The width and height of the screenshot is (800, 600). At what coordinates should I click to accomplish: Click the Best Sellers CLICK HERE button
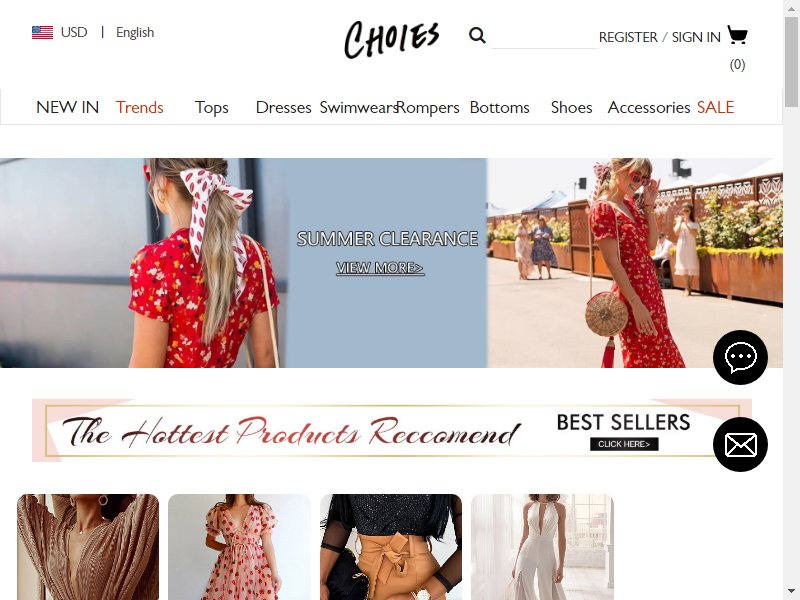(624, 444)
